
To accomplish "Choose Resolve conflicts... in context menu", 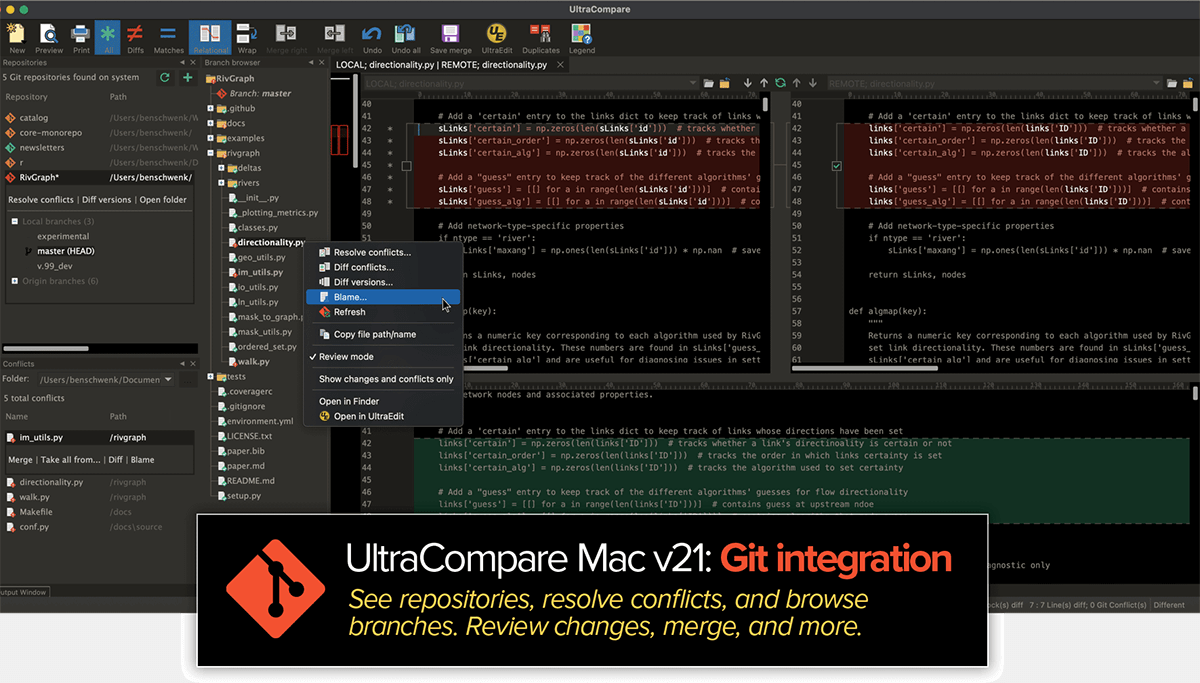I will coord(382,252).
